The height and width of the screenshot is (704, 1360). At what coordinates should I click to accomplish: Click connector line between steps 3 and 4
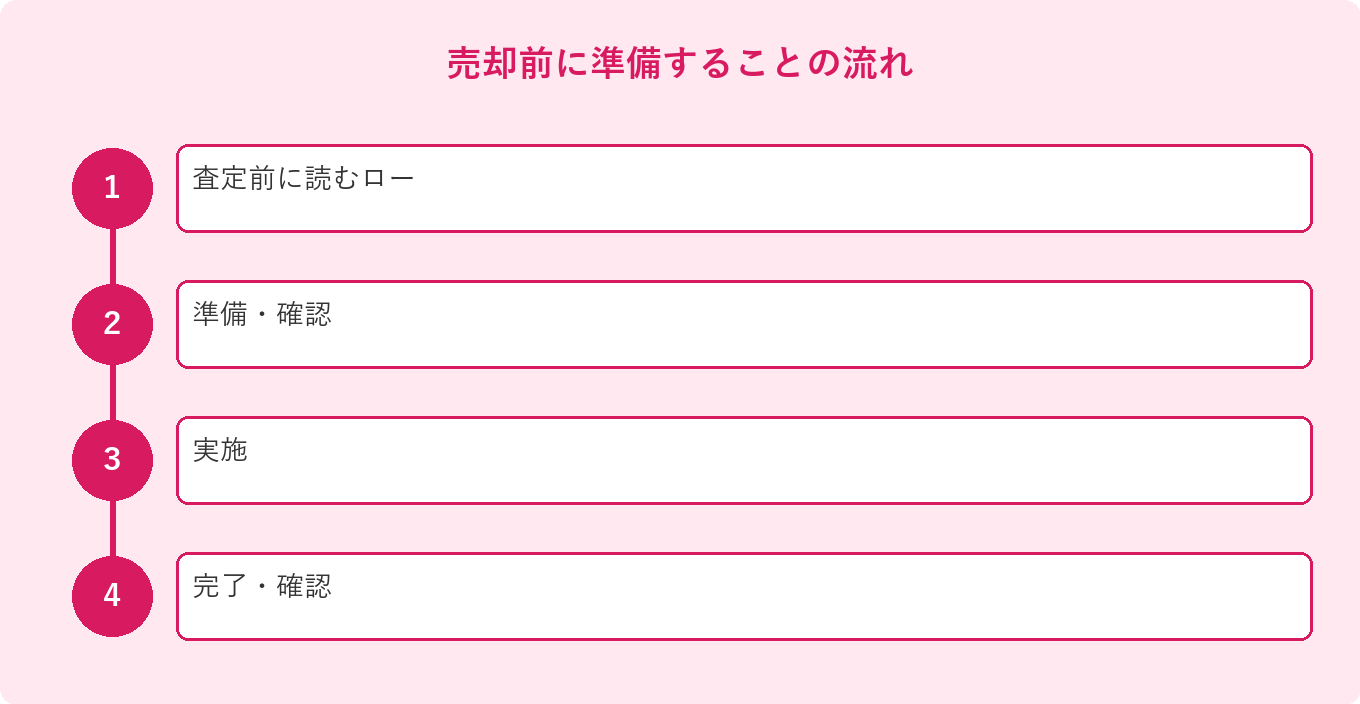tap(112, 528)
